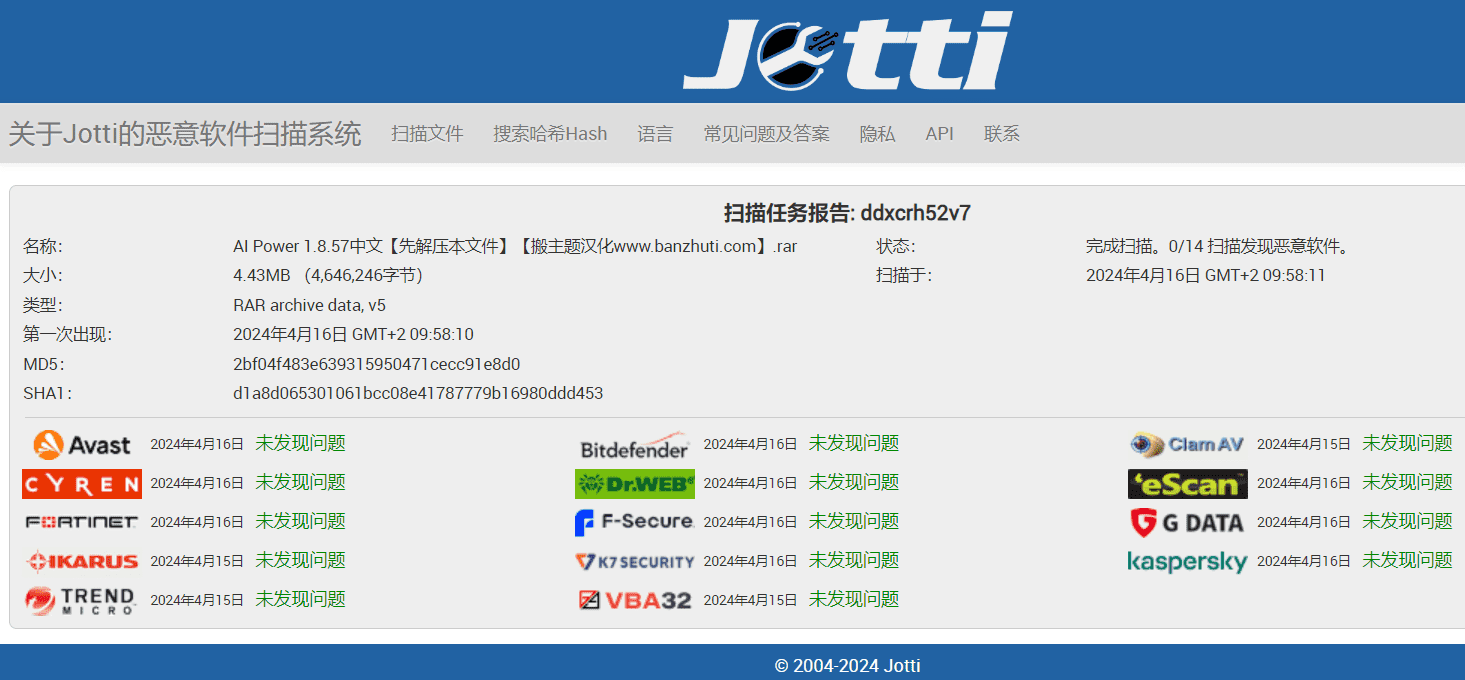
Task: Click the Cyren logo
Action: tap(82, 484)
